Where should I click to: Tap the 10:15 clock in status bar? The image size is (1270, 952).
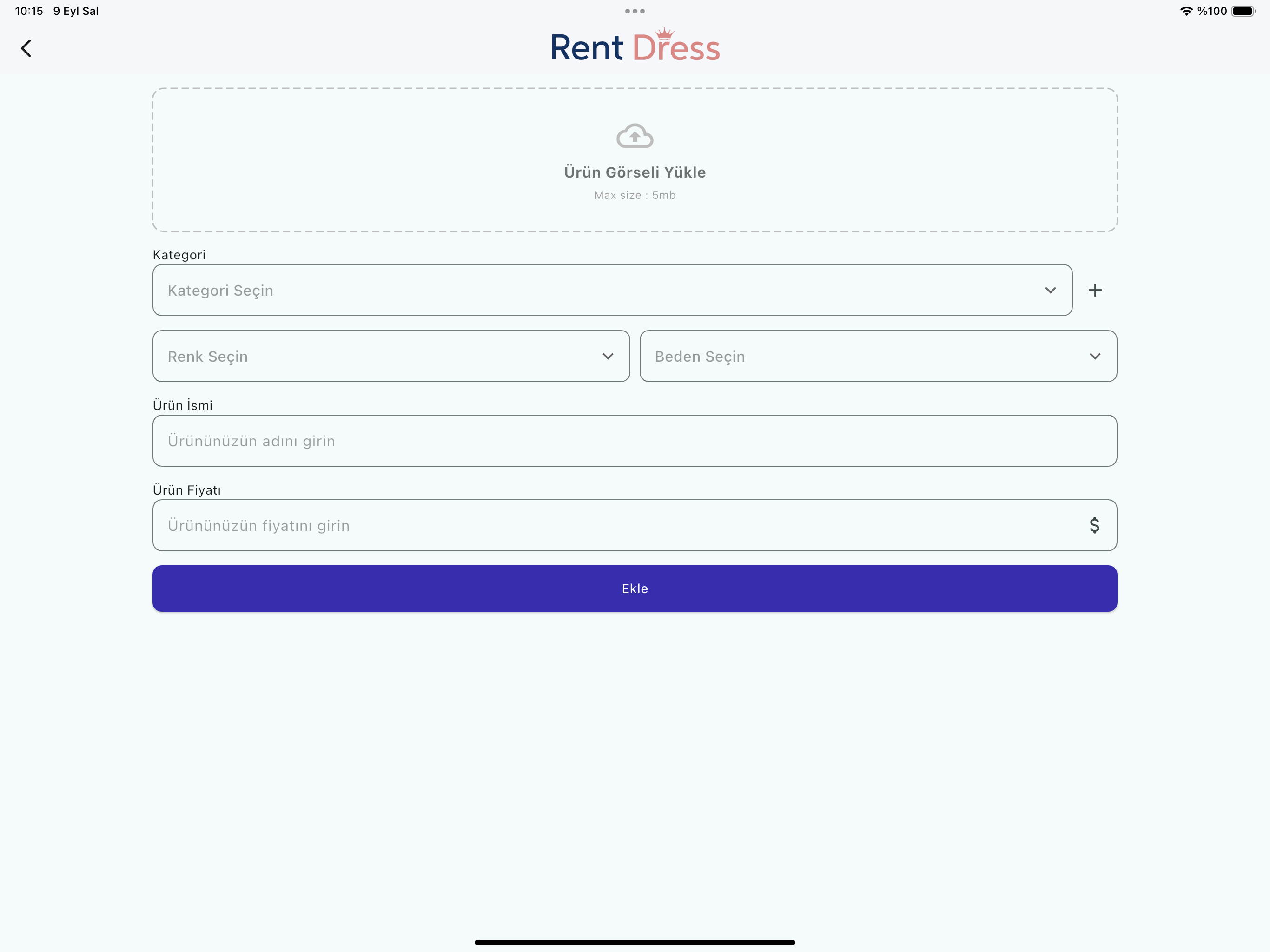tap(29, 11)
